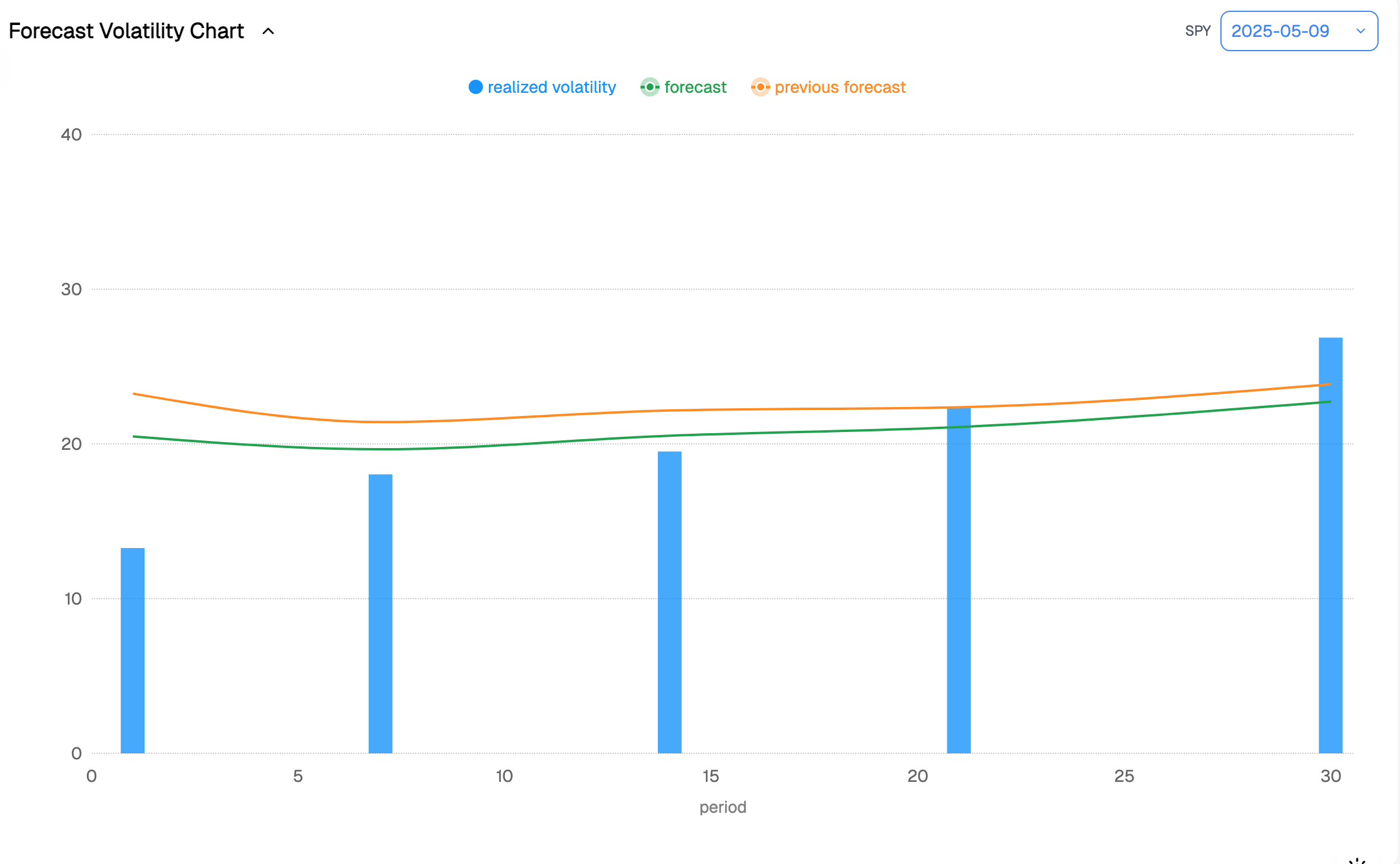Click the realized volatility bar at period 7
This screenshot has width=1400, height=864.
(381, 613)
